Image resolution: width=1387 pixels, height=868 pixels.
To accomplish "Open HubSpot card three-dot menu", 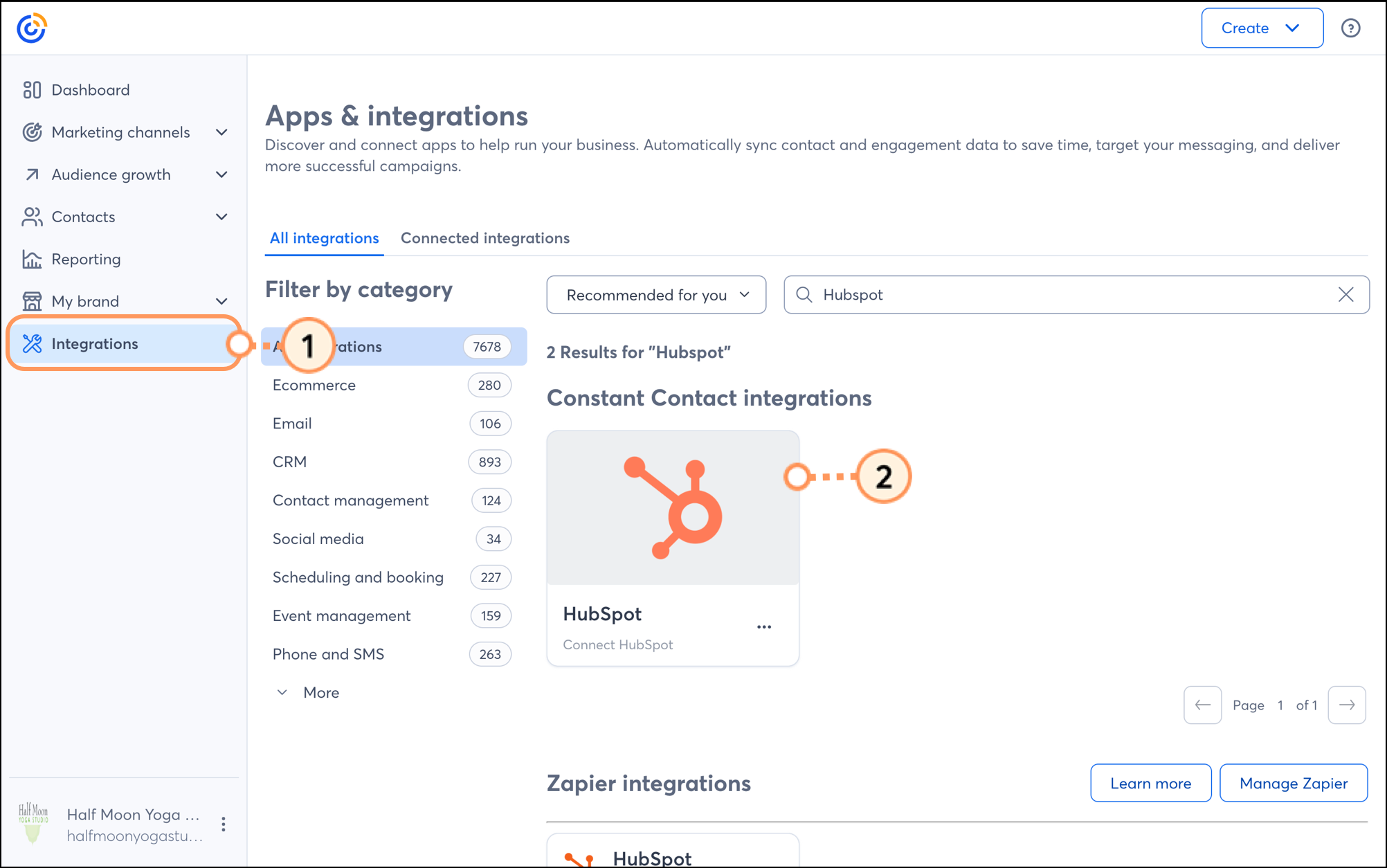I will [x=764, y=626].
